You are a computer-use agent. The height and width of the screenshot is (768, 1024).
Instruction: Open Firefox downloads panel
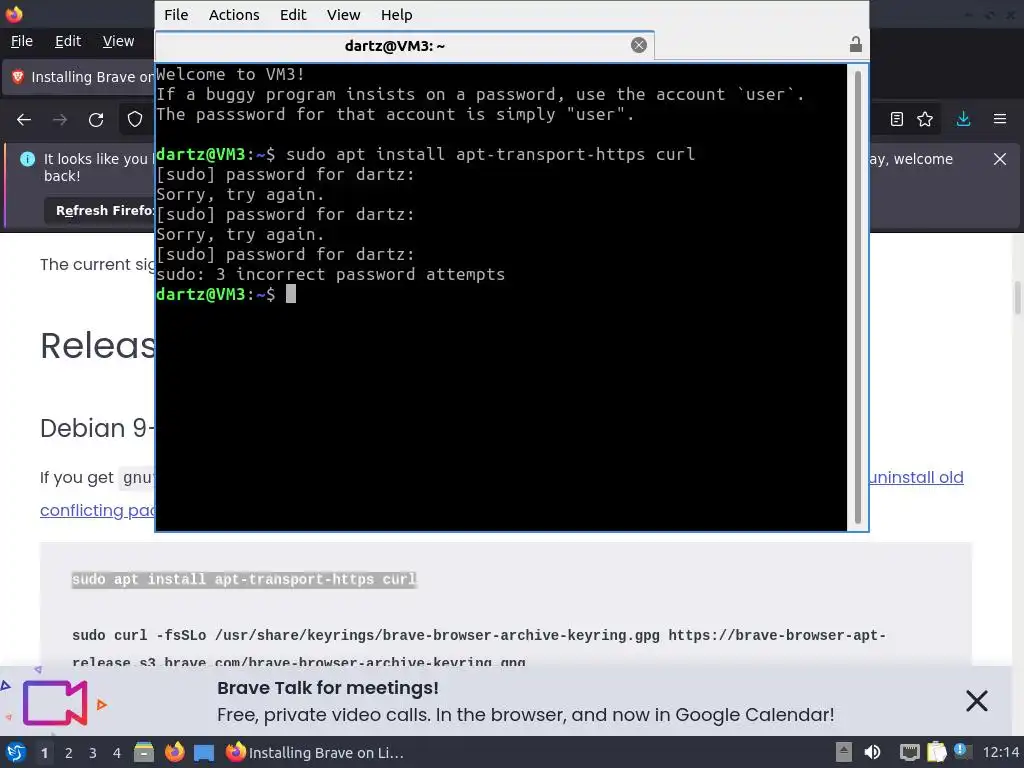pyautogui.click(x=963, y=119)
